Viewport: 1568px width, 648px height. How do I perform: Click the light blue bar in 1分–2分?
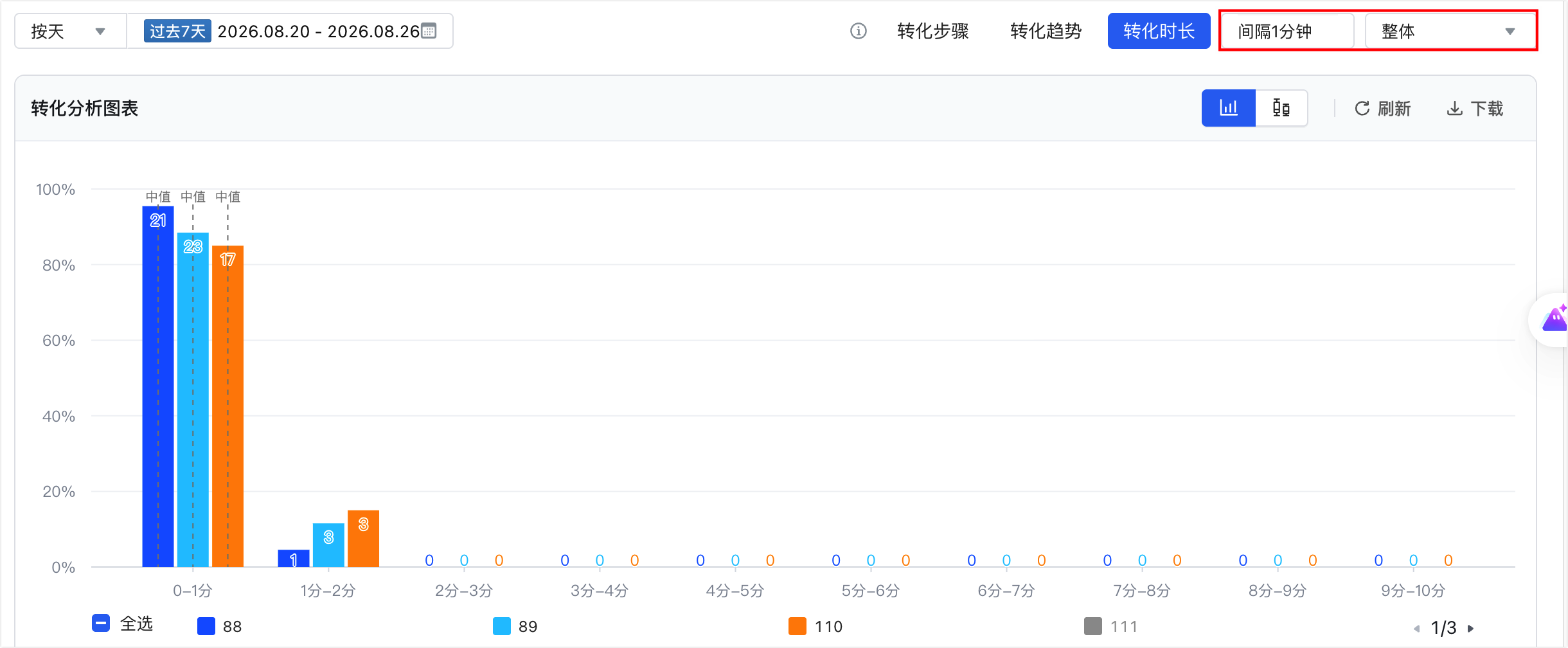(328, 545)
